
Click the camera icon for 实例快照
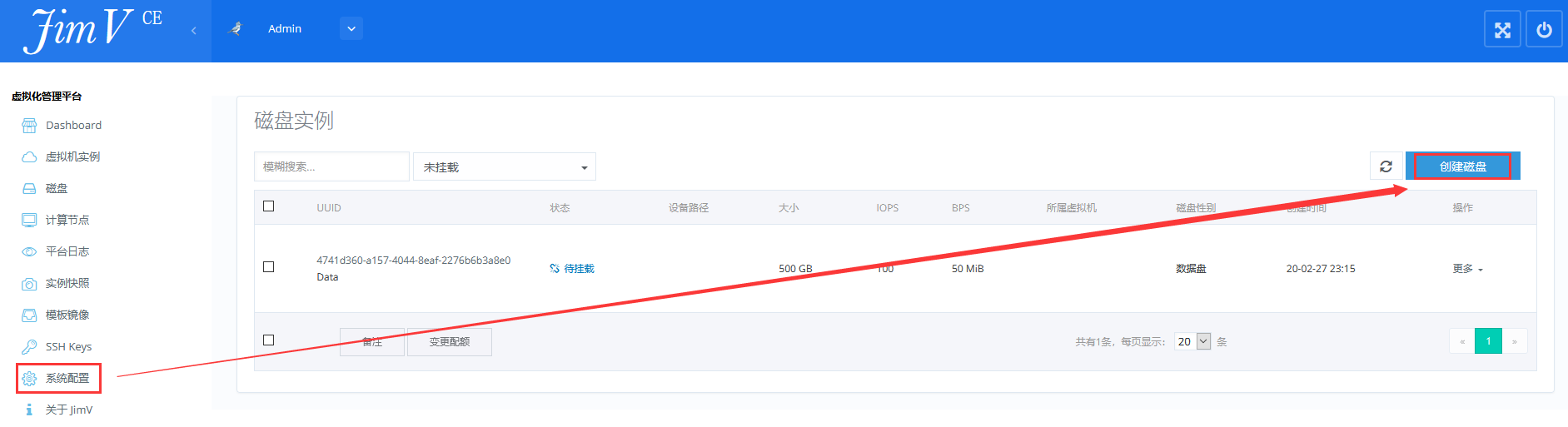click(x=29, y=284)
